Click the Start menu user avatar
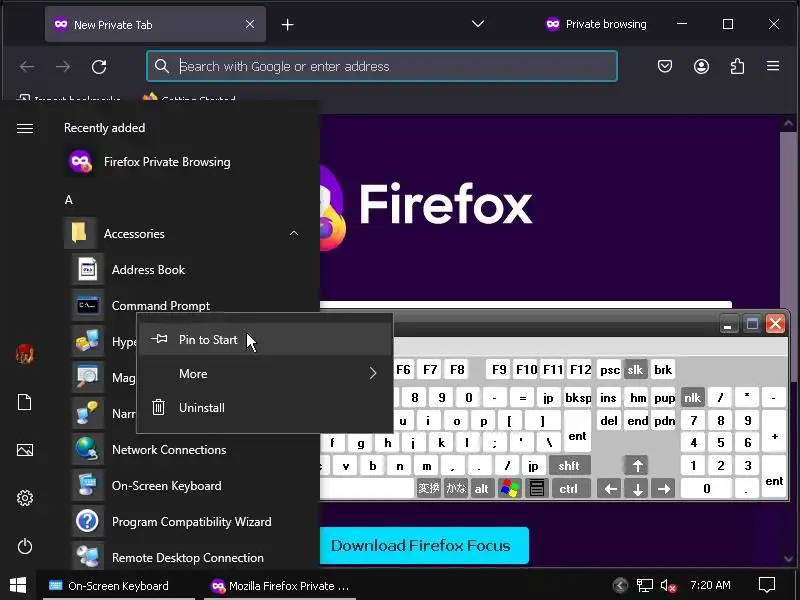 [25, 353]
